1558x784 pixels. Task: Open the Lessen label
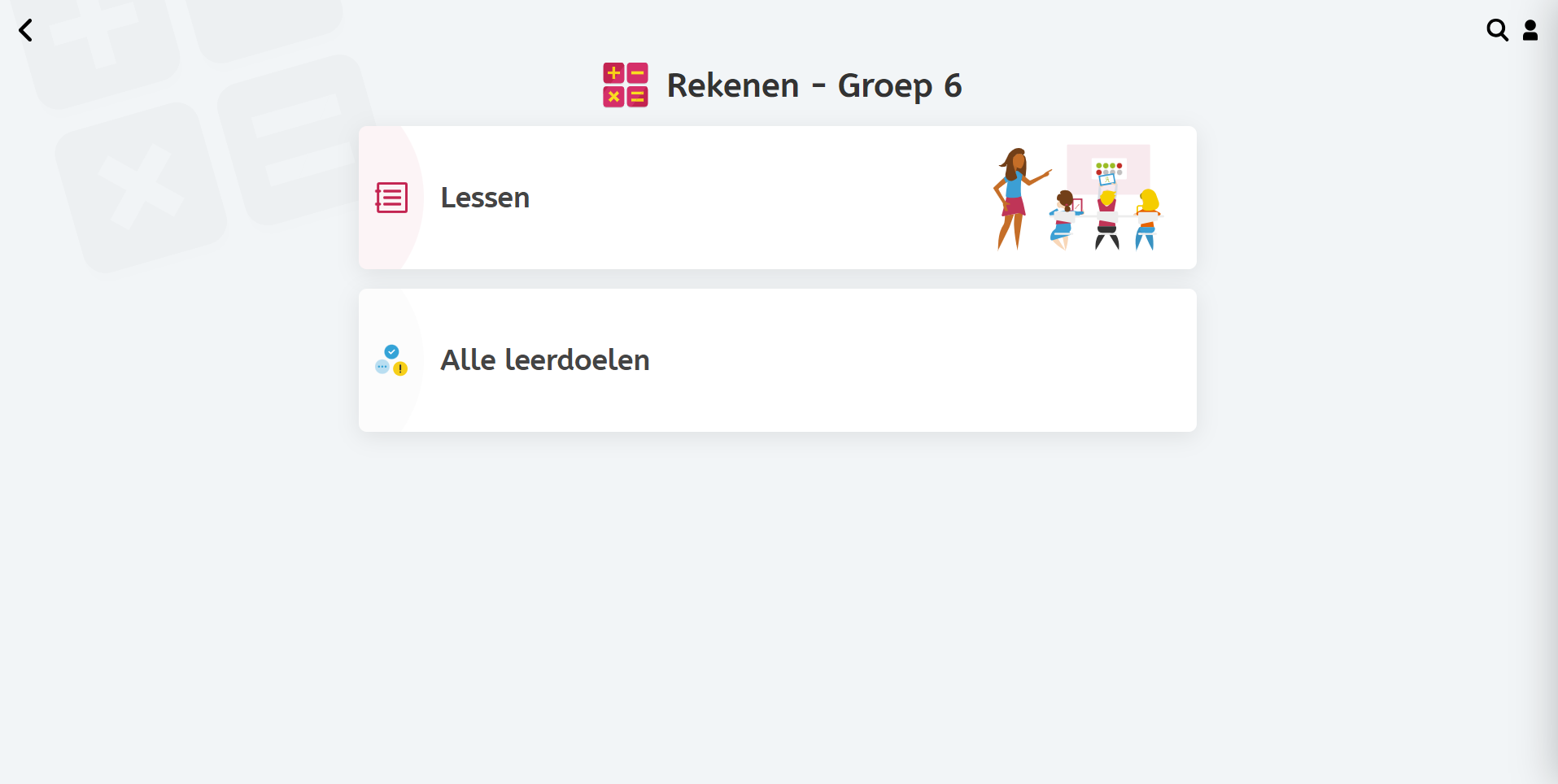click(x=485, y=198)
